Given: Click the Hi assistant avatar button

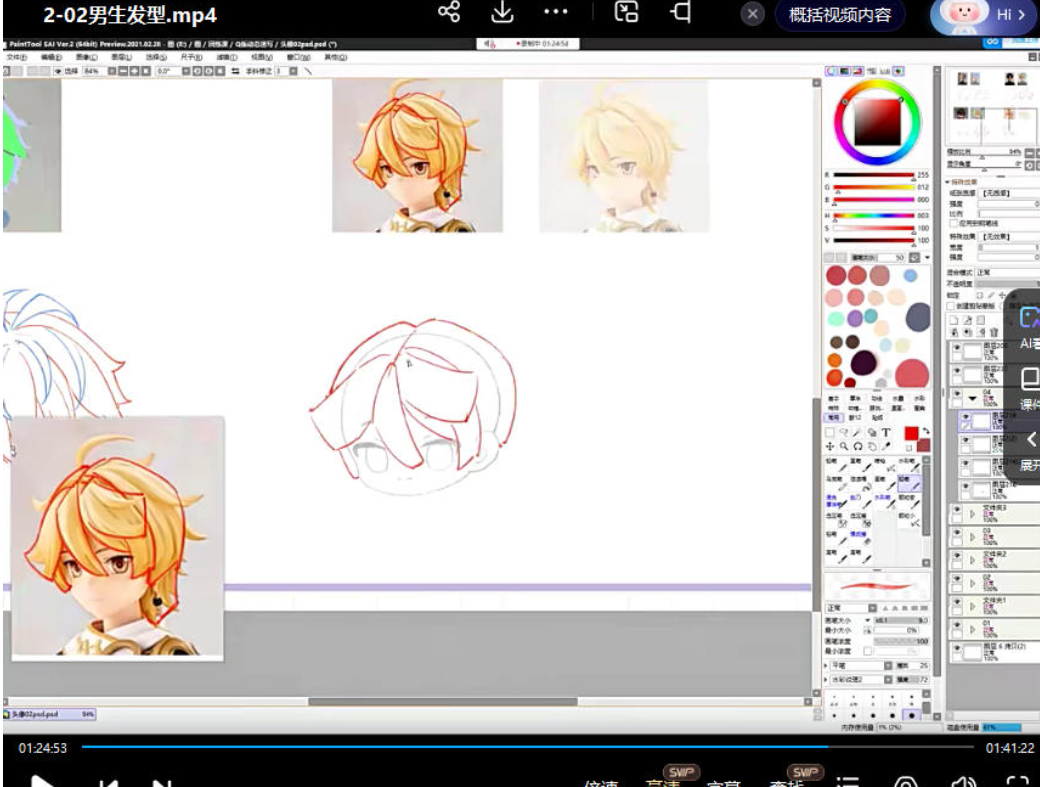Looking at the screenshot, I should tap(982, 15).
